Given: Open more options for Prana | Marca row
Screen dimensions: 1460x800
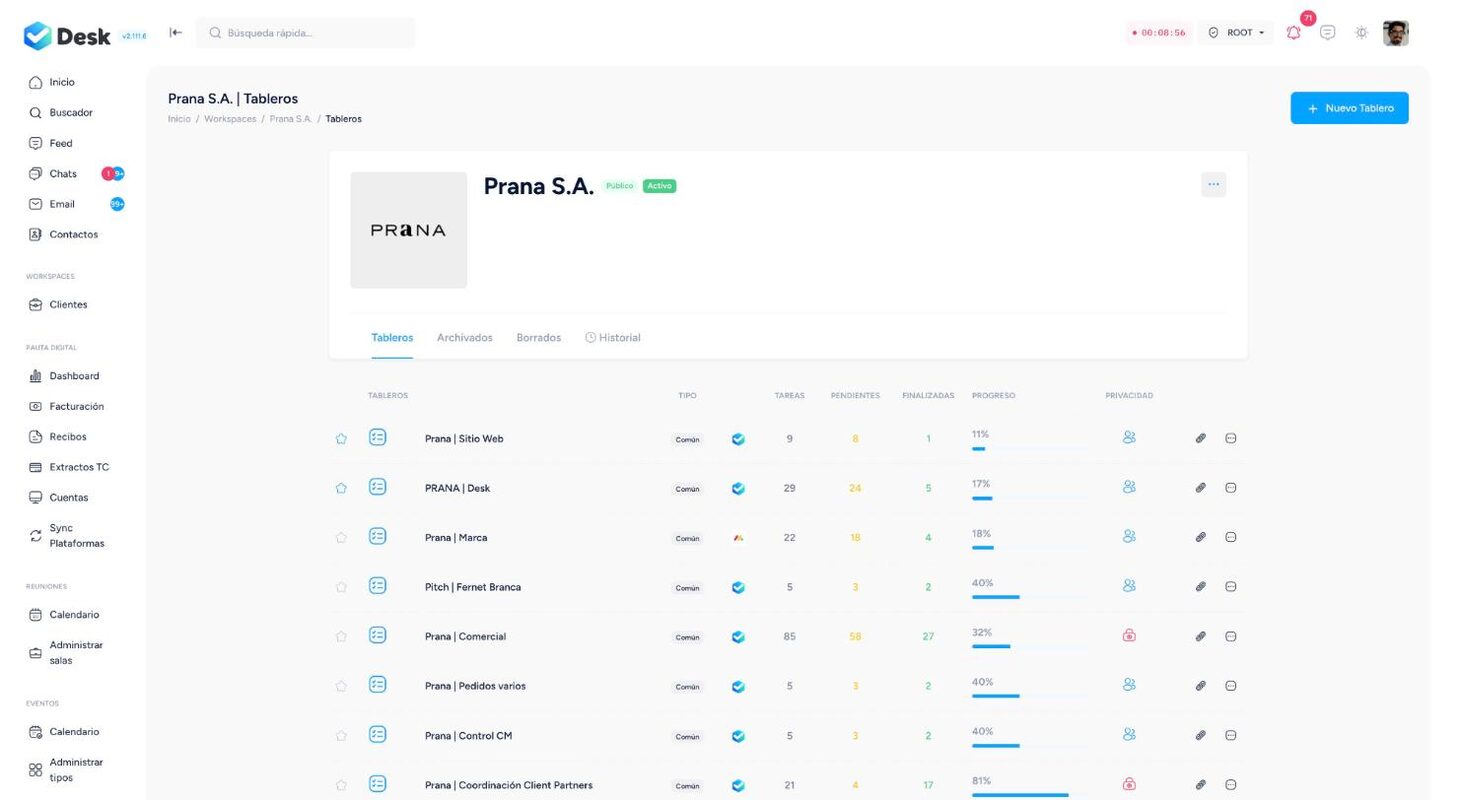Looking at the screenshot, I should click(x=1231, y=537).
